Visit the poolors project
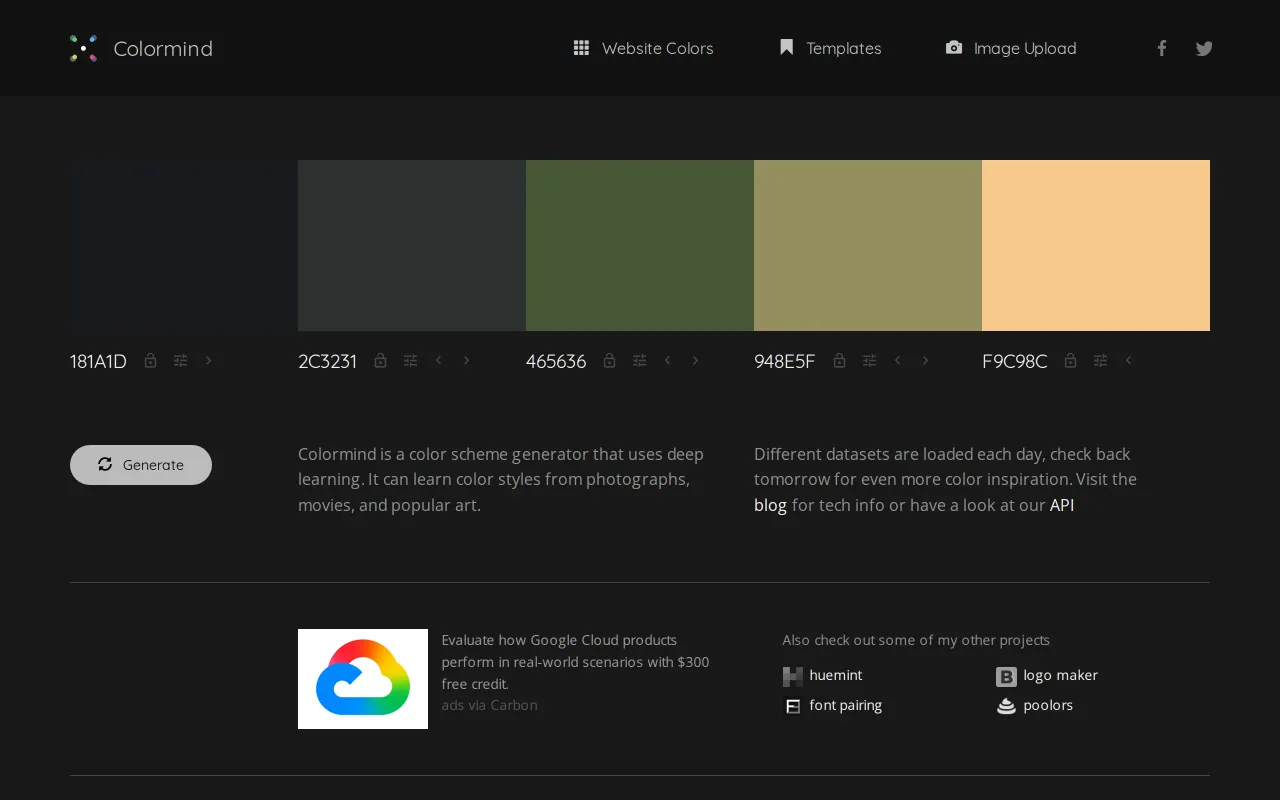 (1034, 706)
